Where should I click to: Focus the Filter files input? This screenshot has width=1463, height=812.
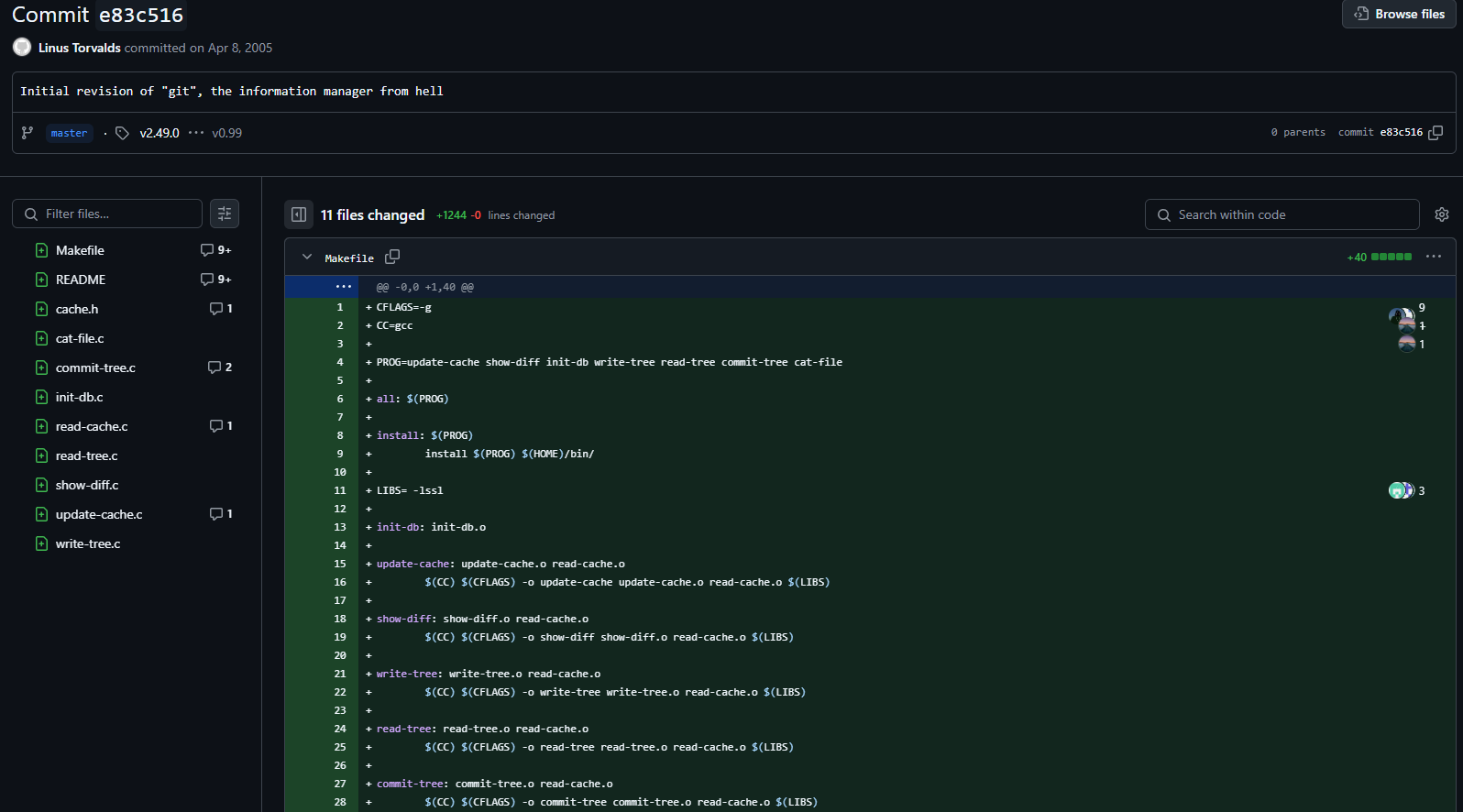107,214
